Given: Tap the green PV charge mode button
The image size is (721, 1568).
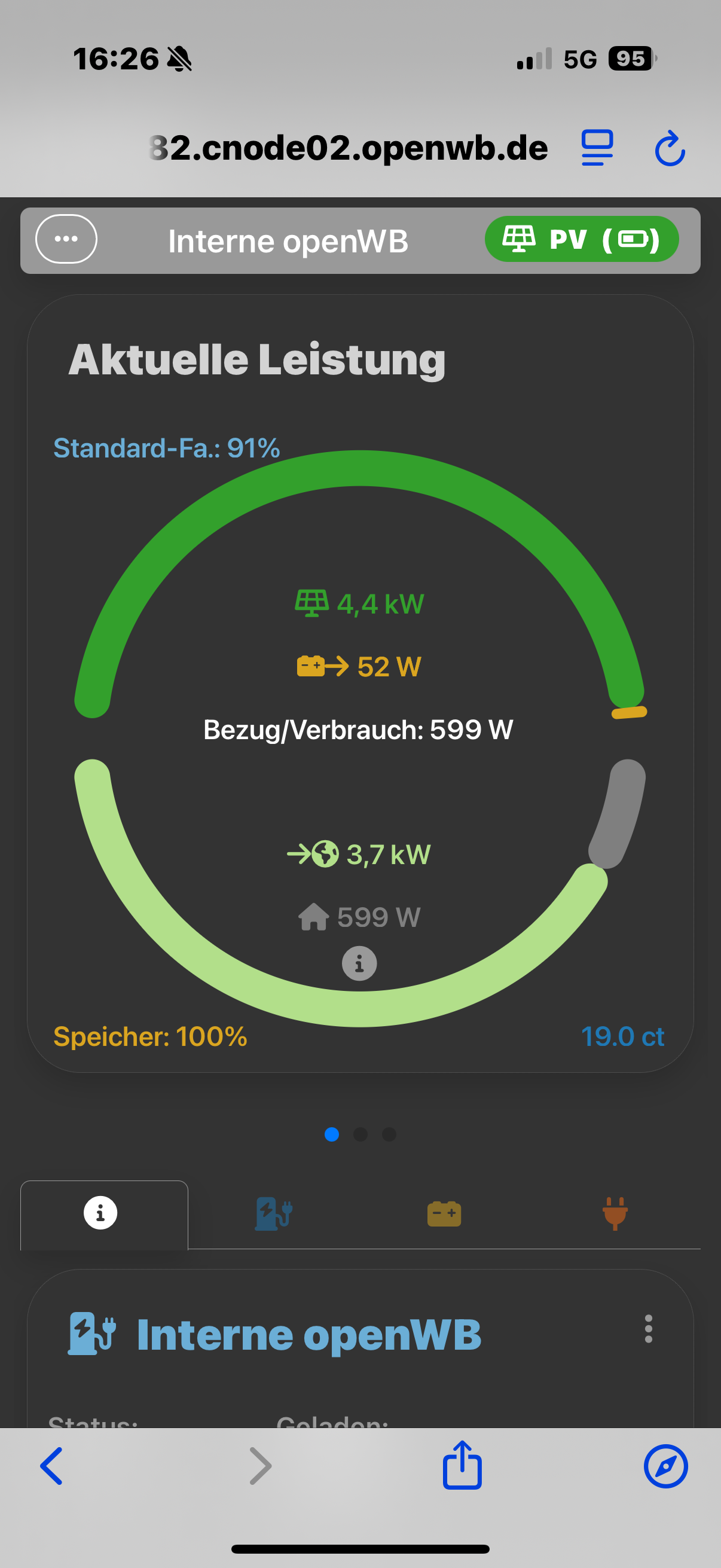Looking at the screenshot, I should tap(581, 239).
